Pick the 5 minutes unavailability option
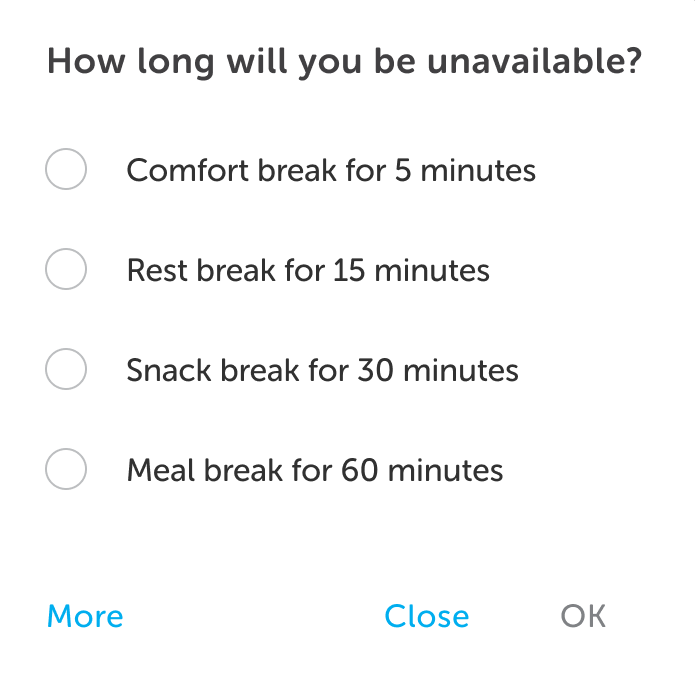695x692 pixels. pos(66,170)
